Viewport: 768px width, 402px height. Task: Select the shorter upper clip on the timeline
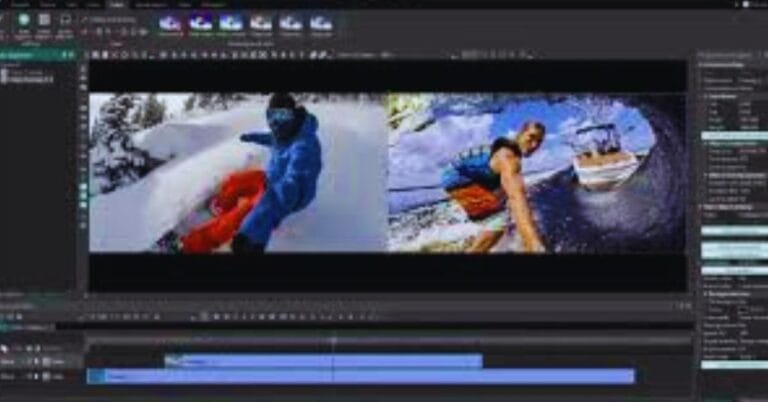click(x=323, y=361)
